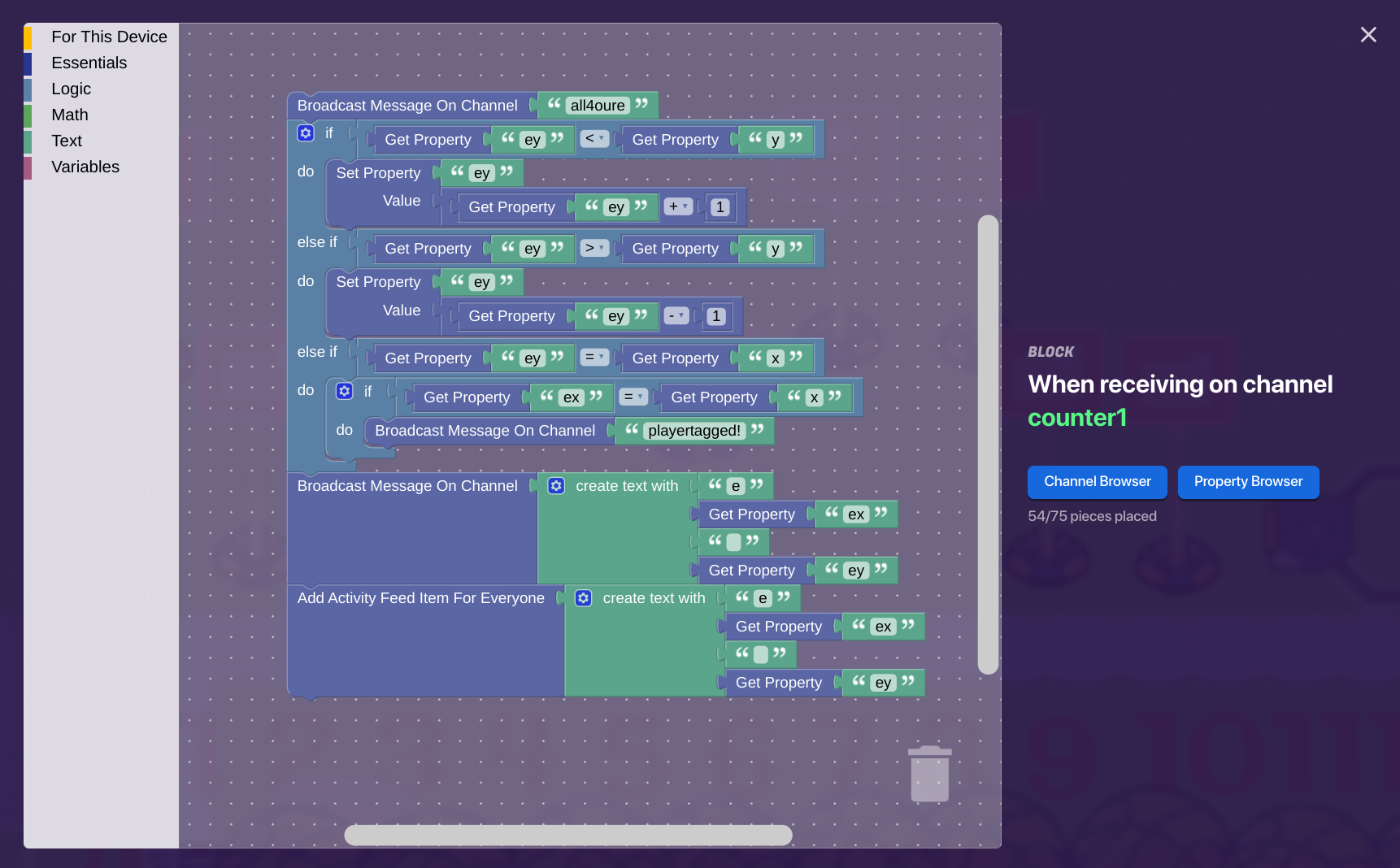Click the horizontal scrollbar at the bottom
Viewport: 1400px width, 868px height.
click(x=568, y=835)
